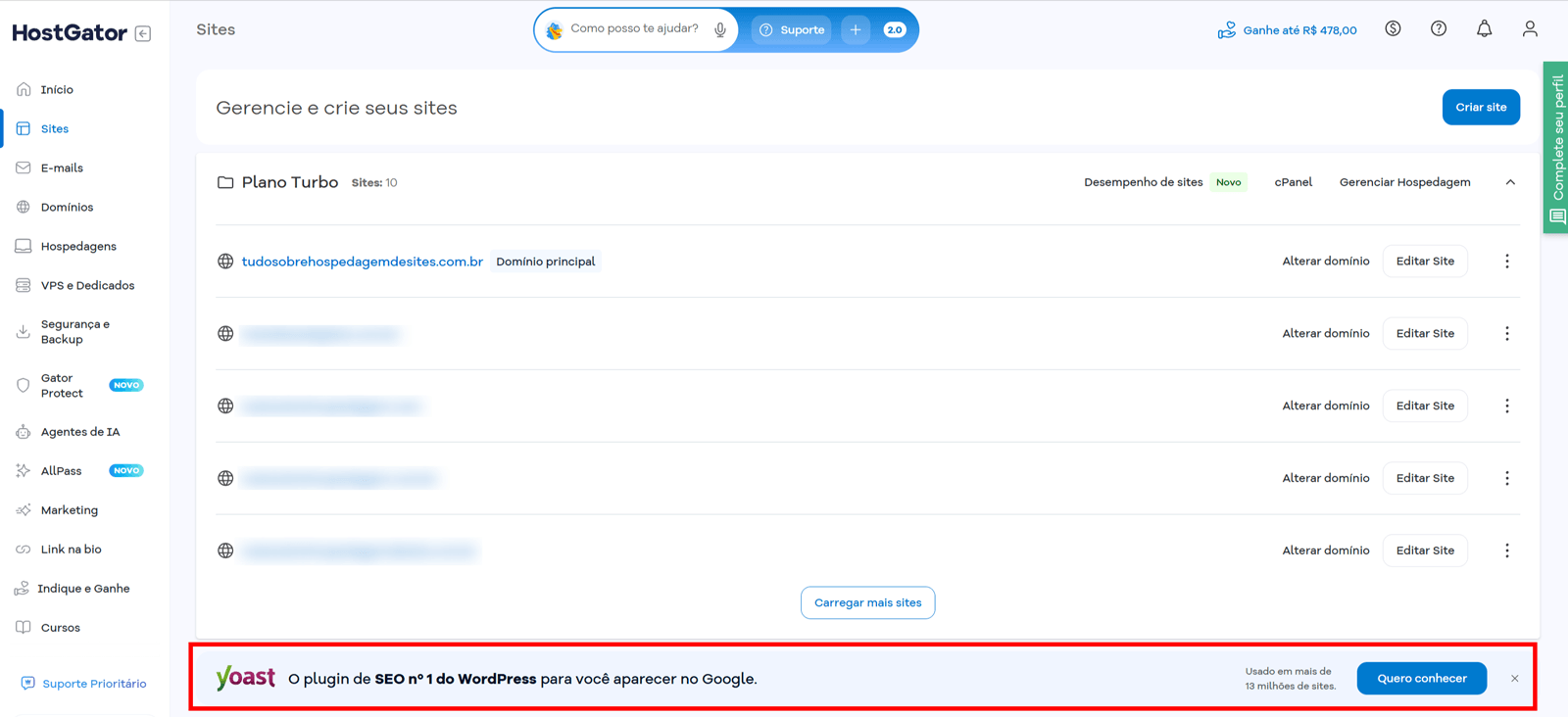Click Alterar domínio in second site row
The width and height of the screenshot is (1568, 717).
tap(1326, 334)
